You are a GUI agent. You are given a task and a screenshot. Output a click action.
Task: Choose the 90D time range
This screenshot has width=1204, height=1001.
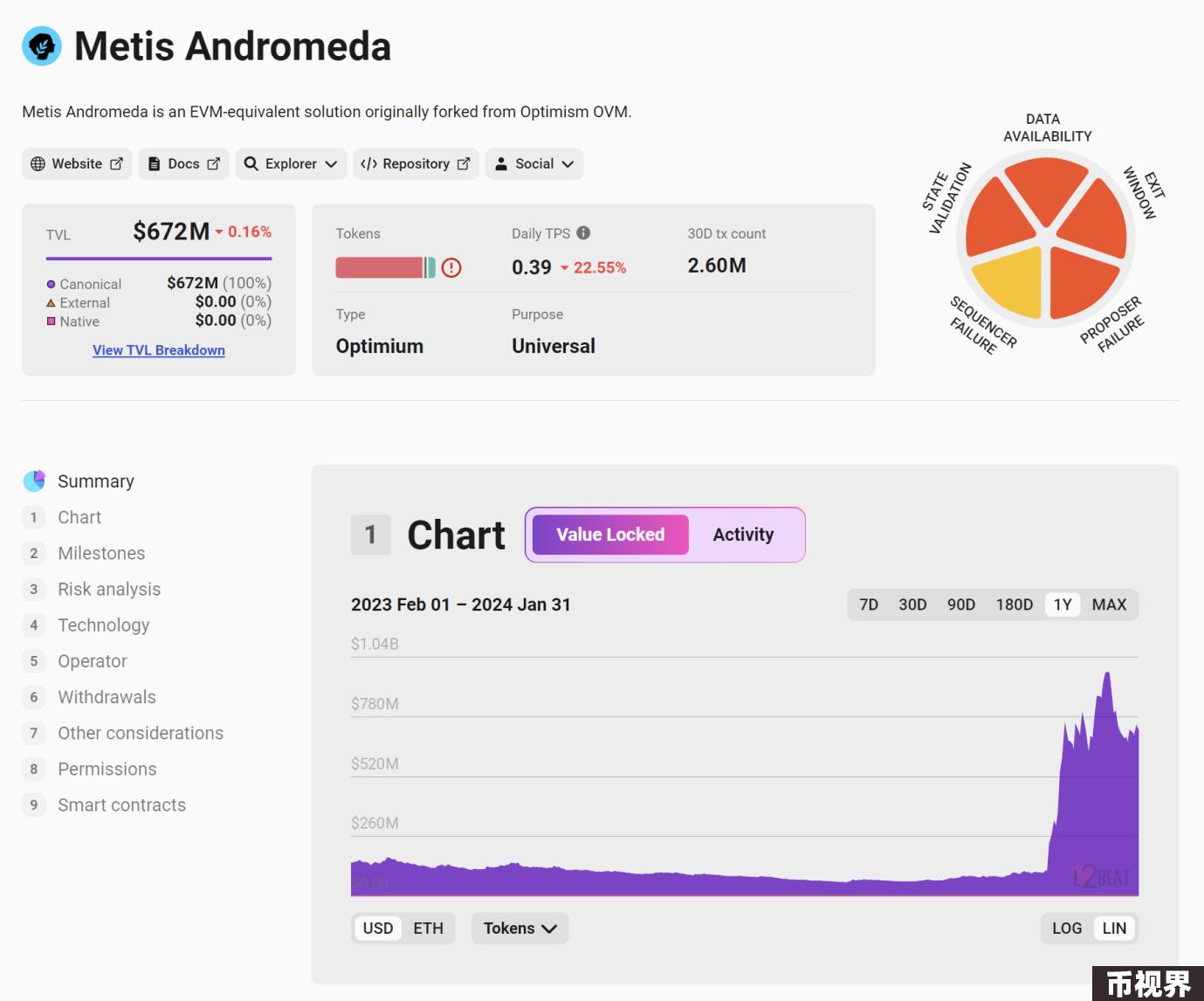961,604
